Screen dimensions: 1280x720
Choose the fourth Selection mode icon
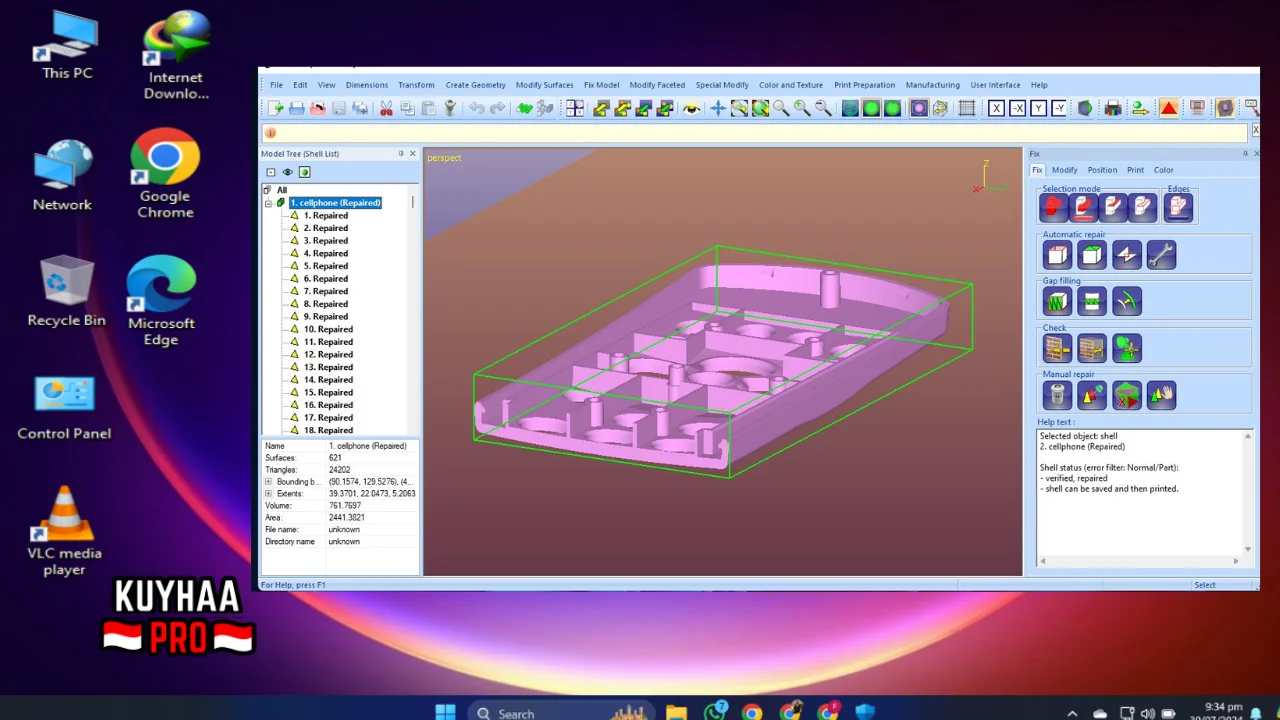1143,207
